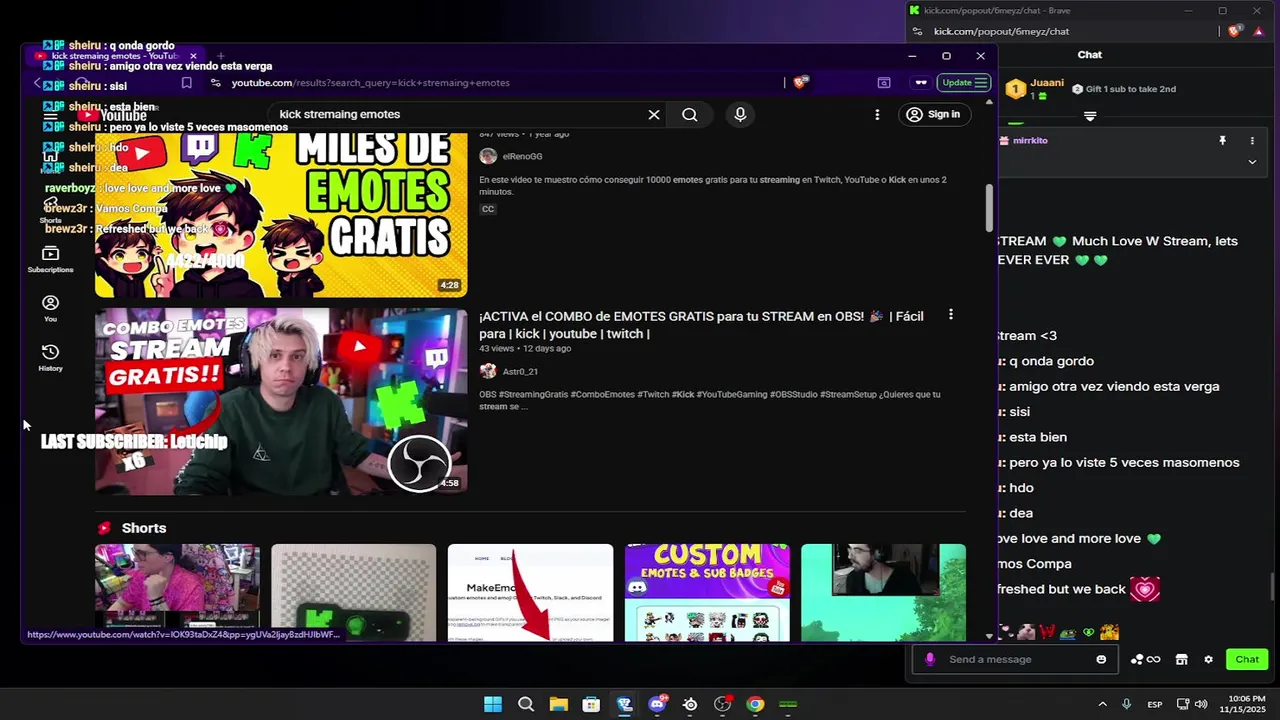Open more options for ACTIVA el COMBO video

click(x=950, y=315)
